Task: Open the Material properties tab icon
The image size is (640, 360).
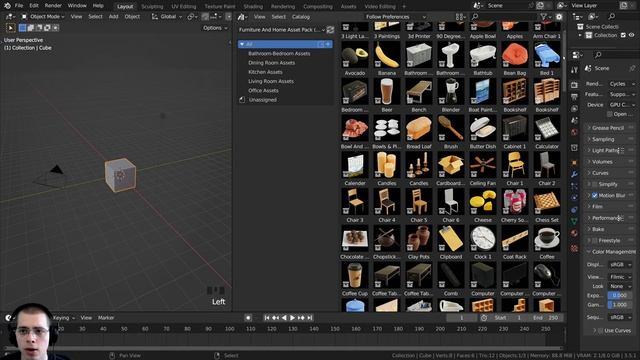Action: [x=574, y=233]
